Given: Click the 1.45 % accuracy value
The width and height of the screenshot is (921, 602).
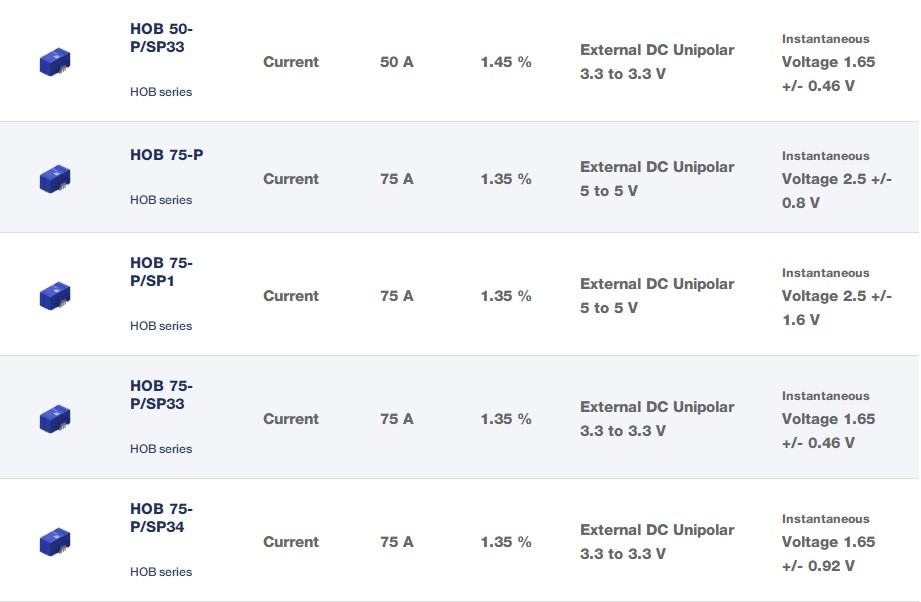Looking at the screenshot, I should pos(506,62).
